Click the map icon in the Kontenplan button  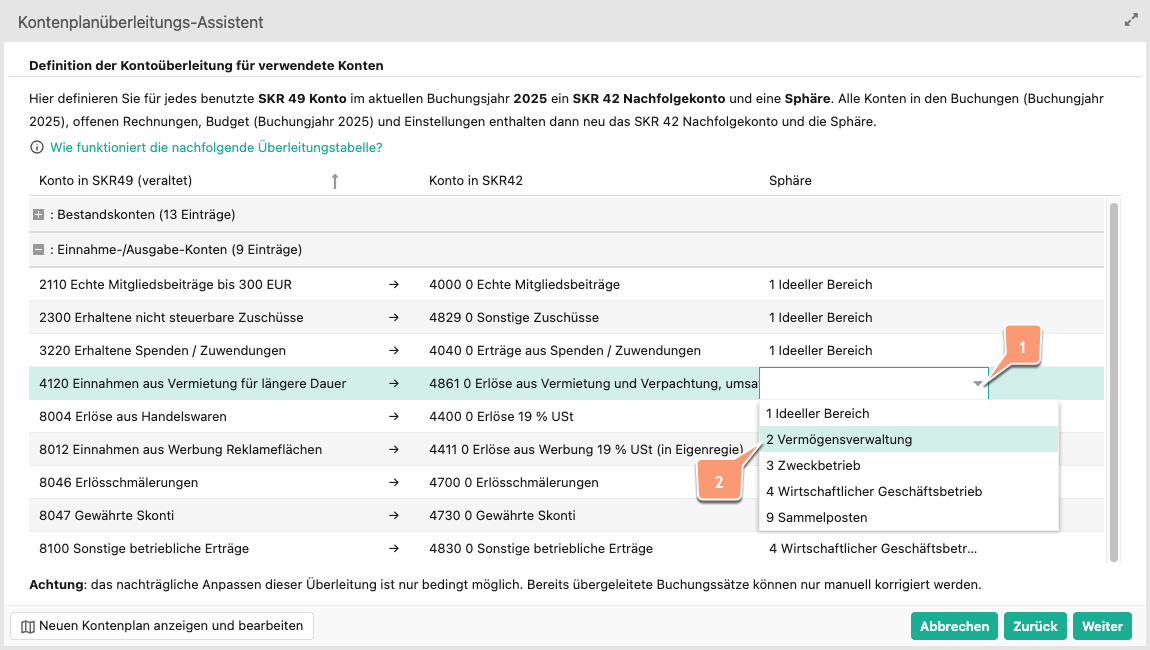coord(28,627)
